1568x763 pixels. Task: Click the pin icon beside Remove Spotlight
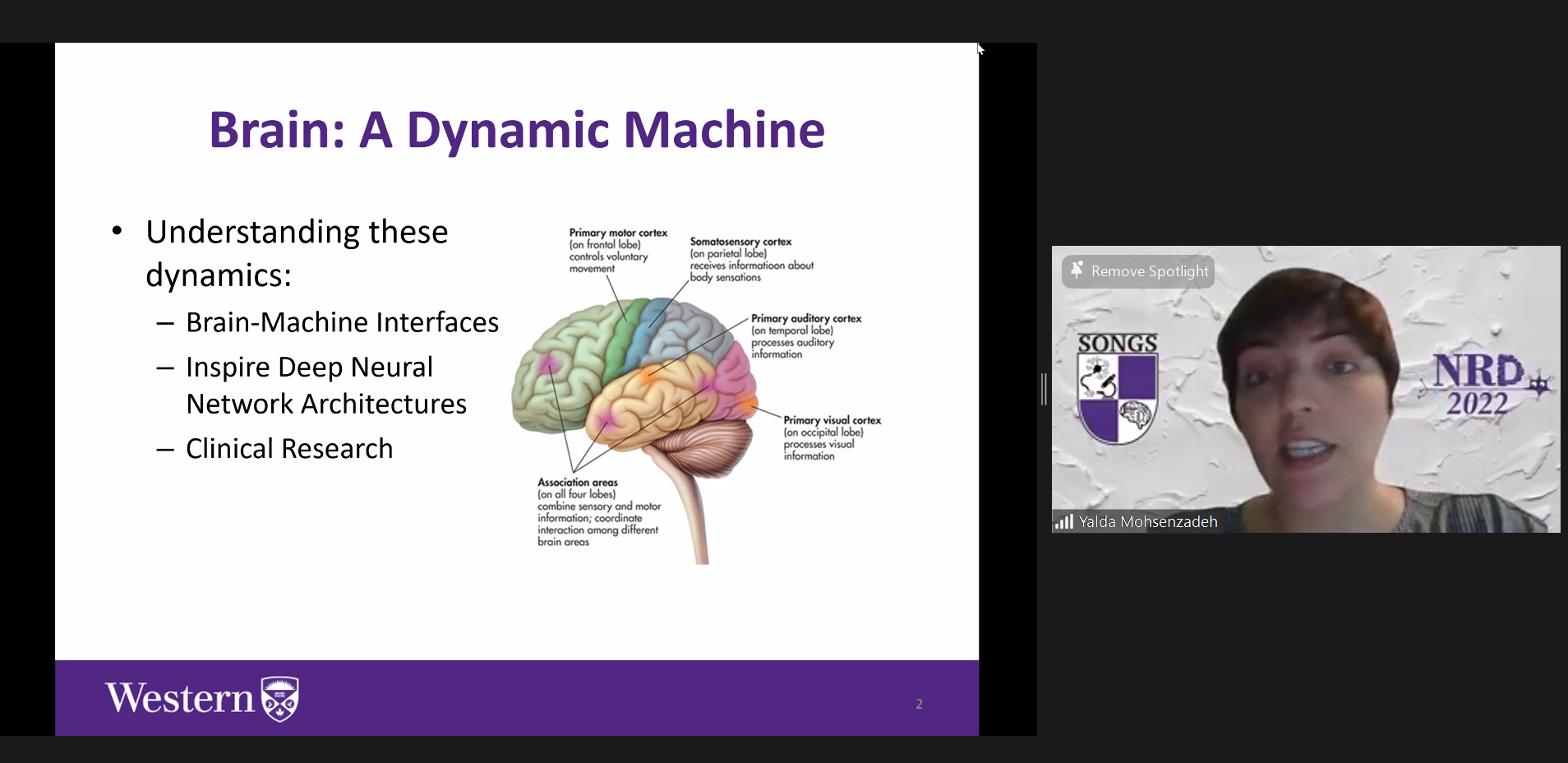click(1077, 271)
